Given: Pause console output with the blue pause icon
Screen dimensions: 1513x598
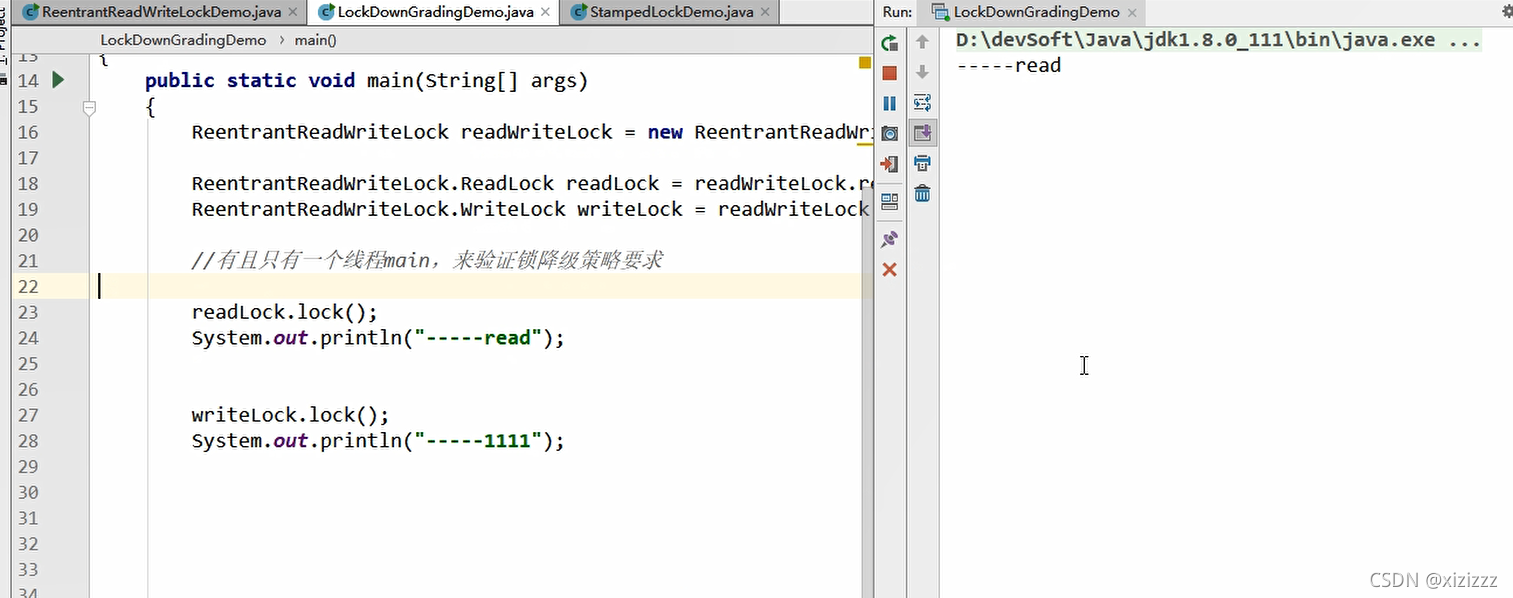Looking at the screenshot, I should tap(889, 103).
